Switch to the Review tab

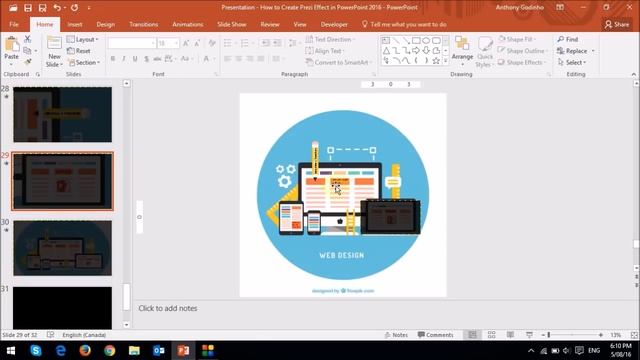tap(270, 24)
